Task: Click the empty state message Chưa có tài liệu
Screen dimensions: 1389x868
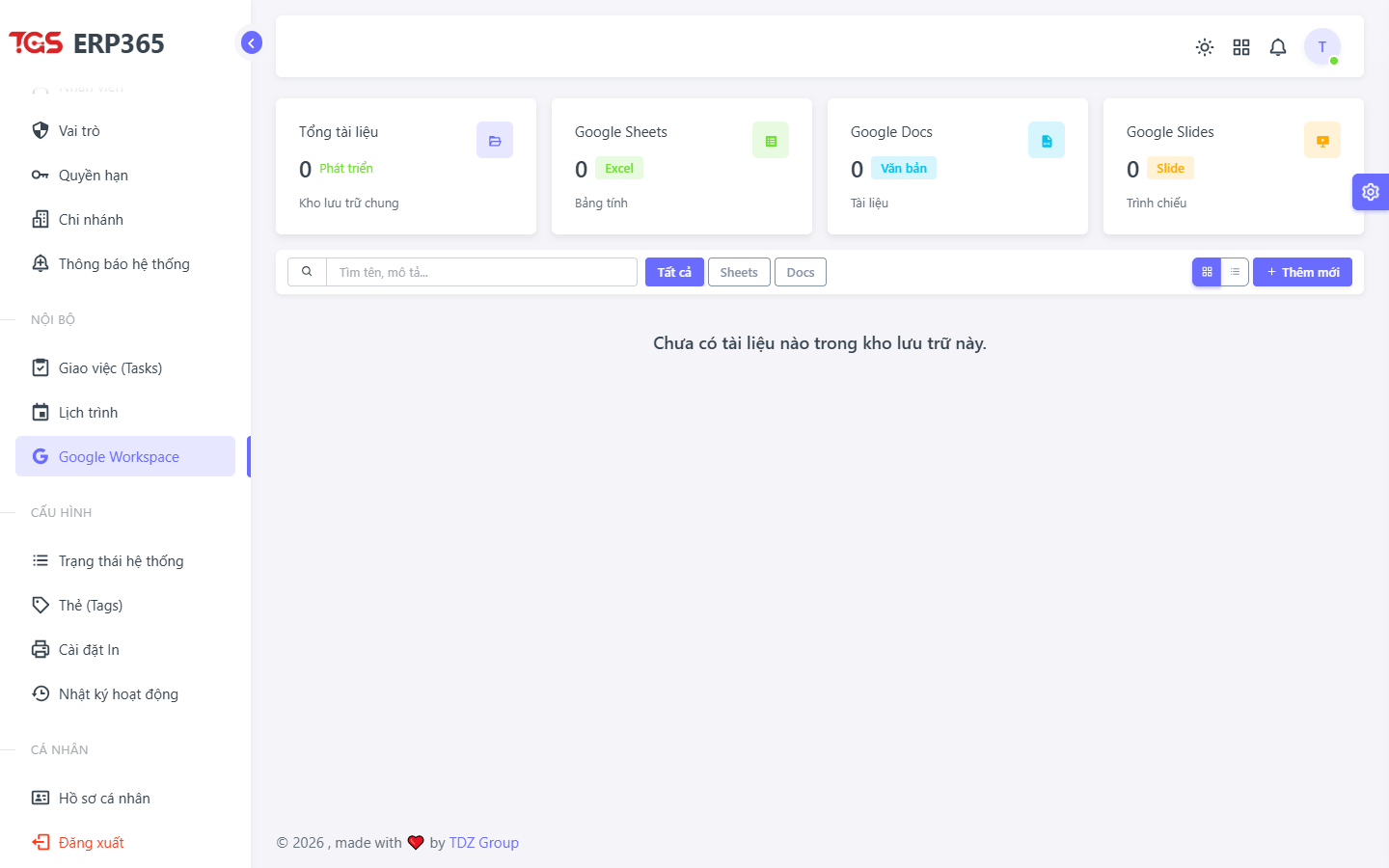Action: pos(820,343)
